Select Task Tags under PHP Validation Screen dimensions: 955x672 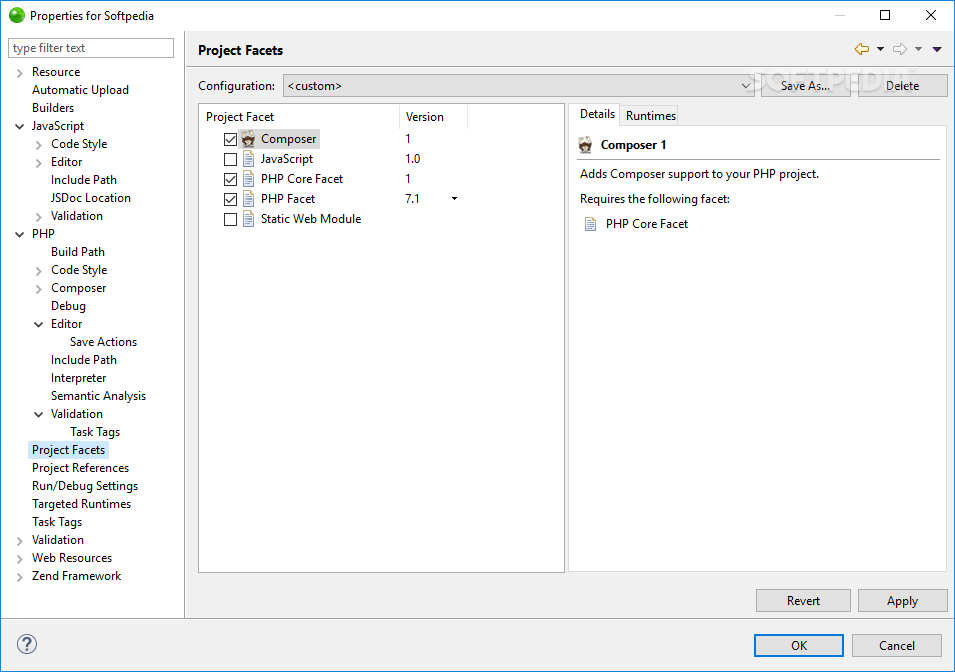(95, 432)
